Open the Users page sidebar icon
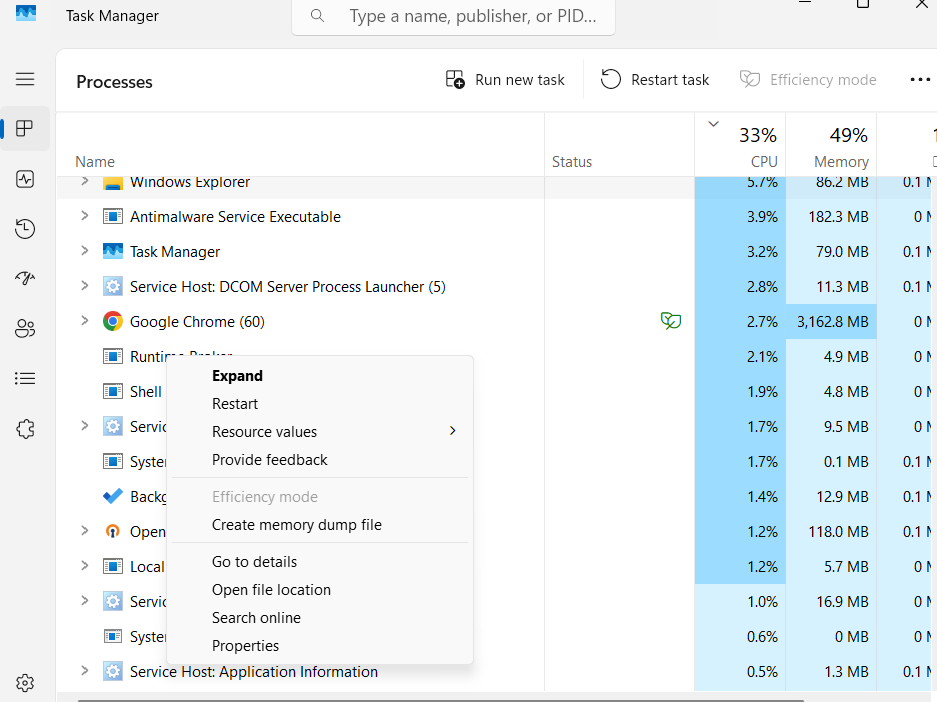The height and width of the screenshot is (702, 937). 25,329
